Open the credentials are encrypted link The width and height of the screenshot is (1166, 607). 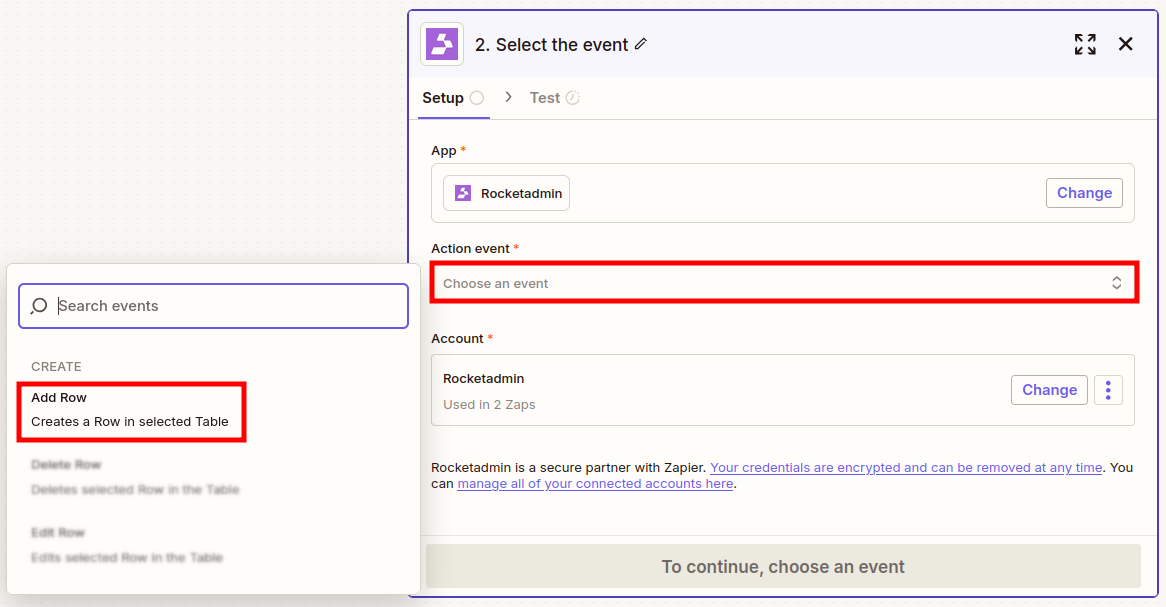pos(906,467)
